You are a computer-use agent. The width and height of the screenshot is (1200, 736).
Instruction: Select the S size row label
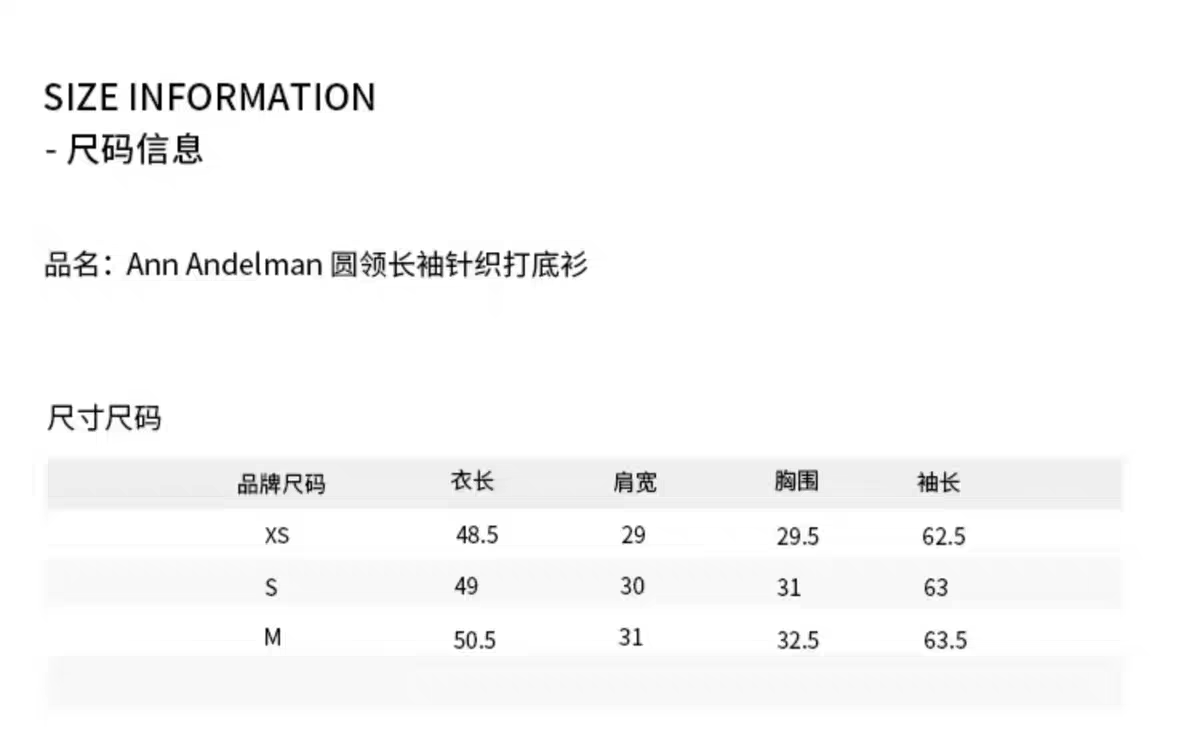(x=271, y=588)
